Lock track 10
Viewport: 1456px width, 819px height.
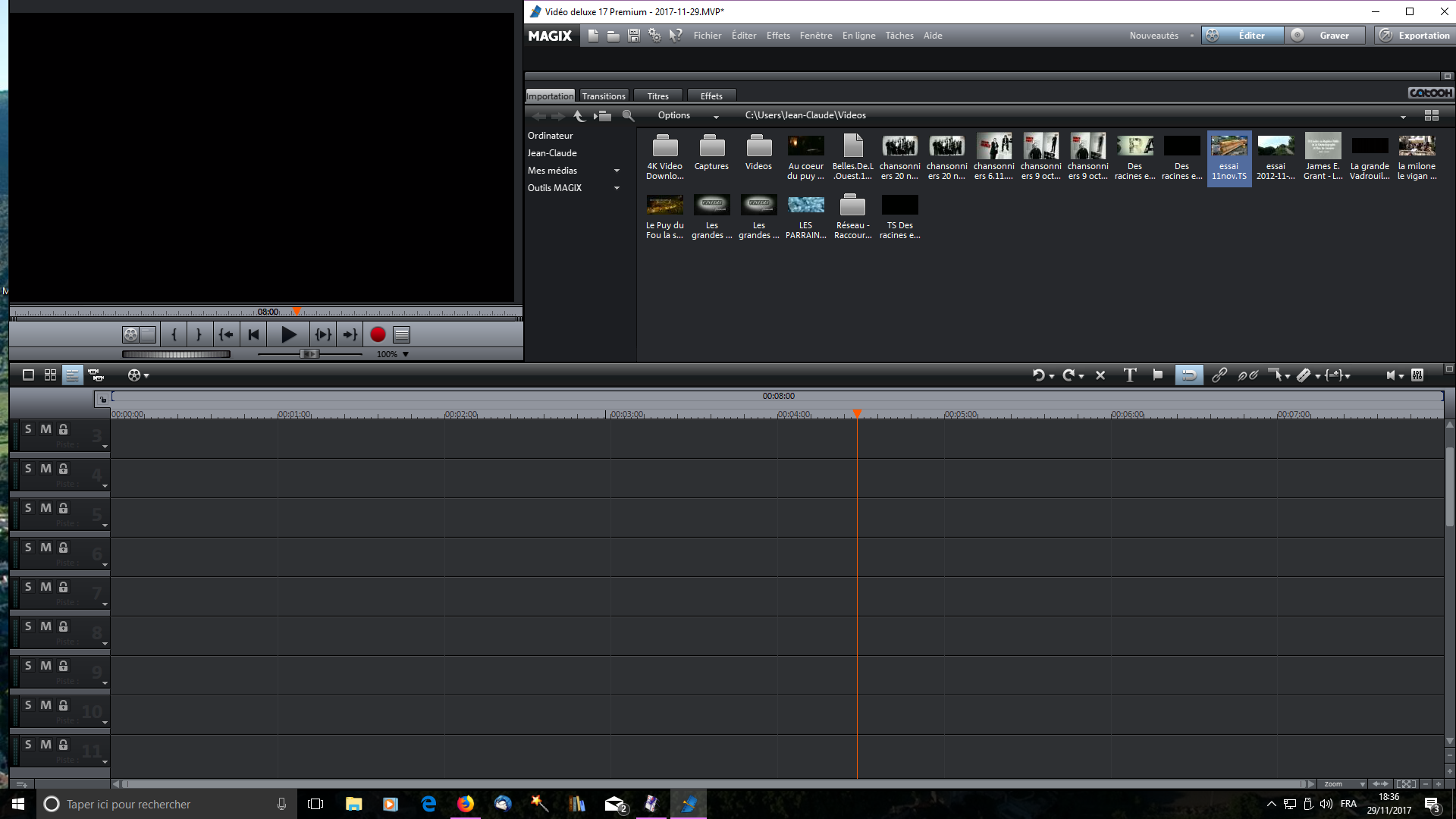point(64,705)
